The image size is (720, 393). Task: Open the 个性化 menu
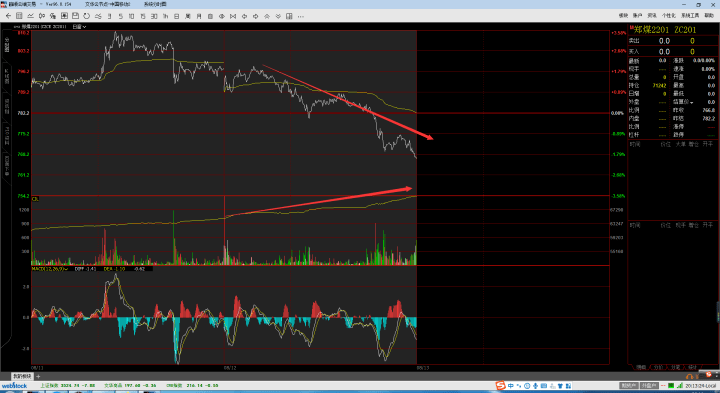(x=669, y=16)
